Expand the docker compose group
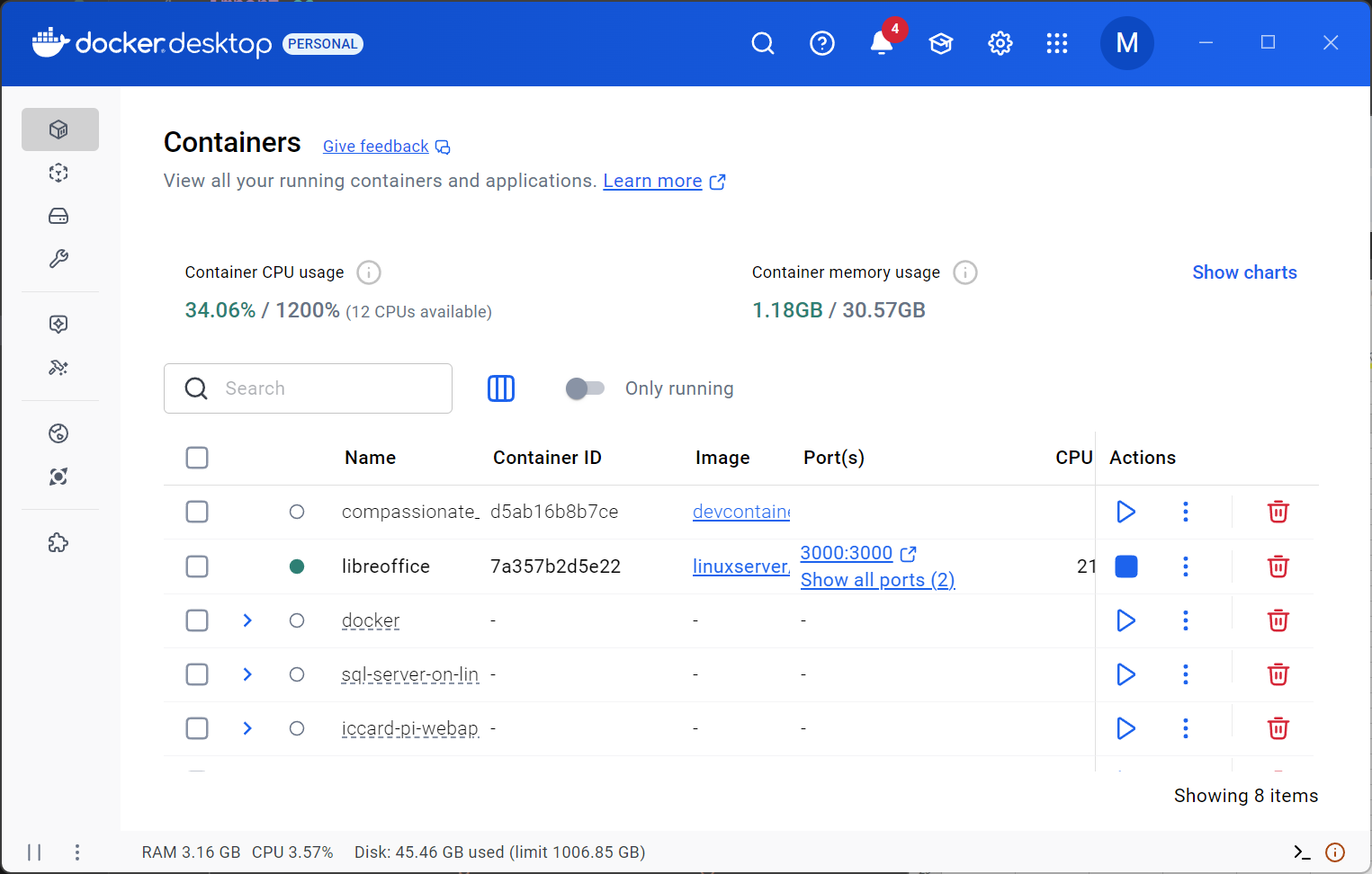 (247, 620)
